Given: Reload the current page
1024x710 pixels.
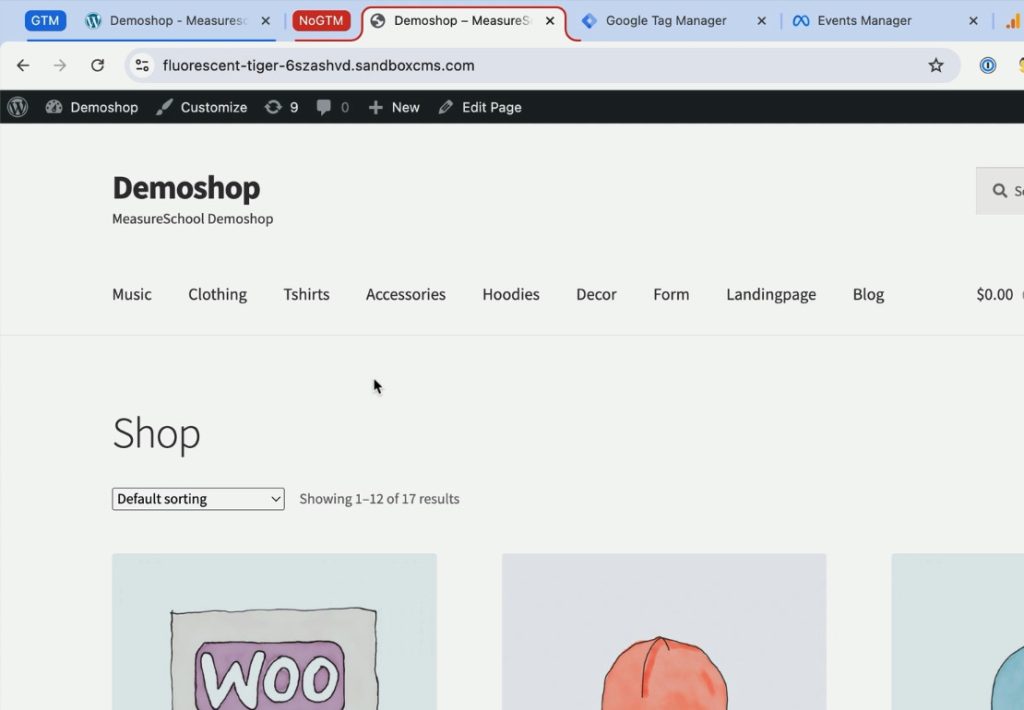Looking at the screenshot, I should pos(97,65).
